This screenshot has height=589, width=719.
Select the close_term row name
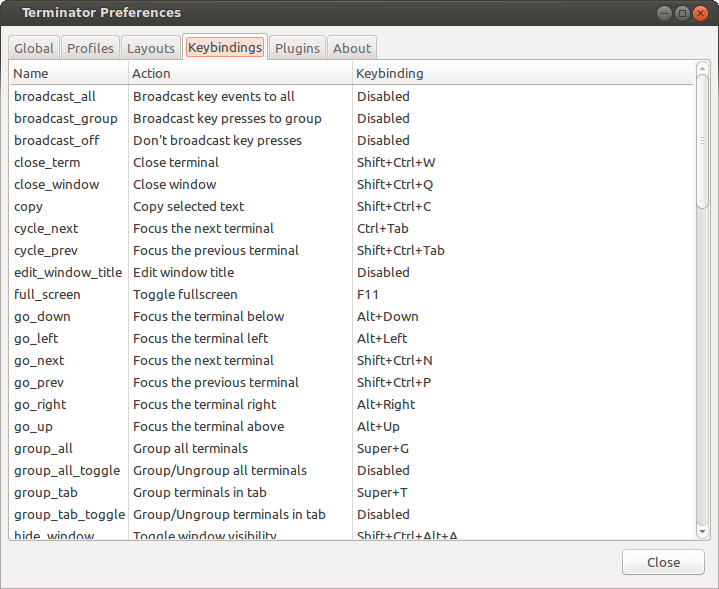pos(47,162)
